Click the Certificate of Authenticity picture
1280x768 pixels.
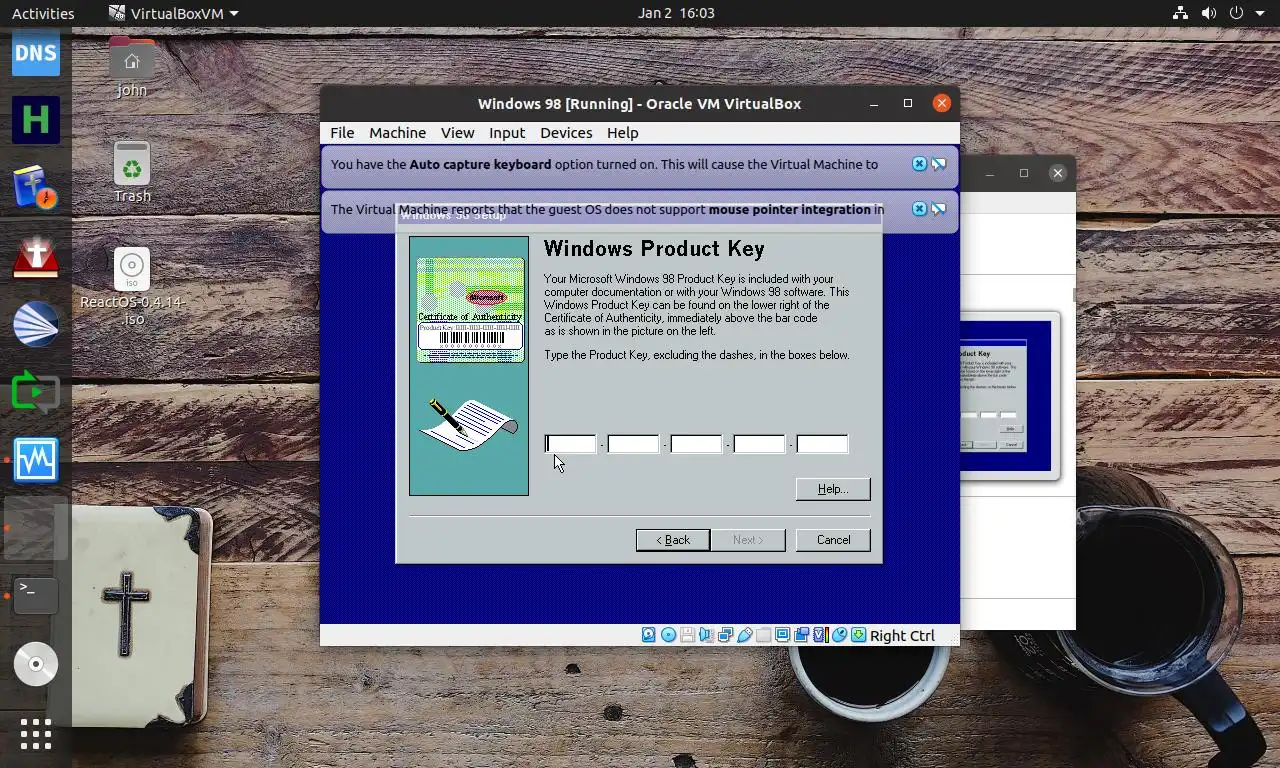[470, 310]
